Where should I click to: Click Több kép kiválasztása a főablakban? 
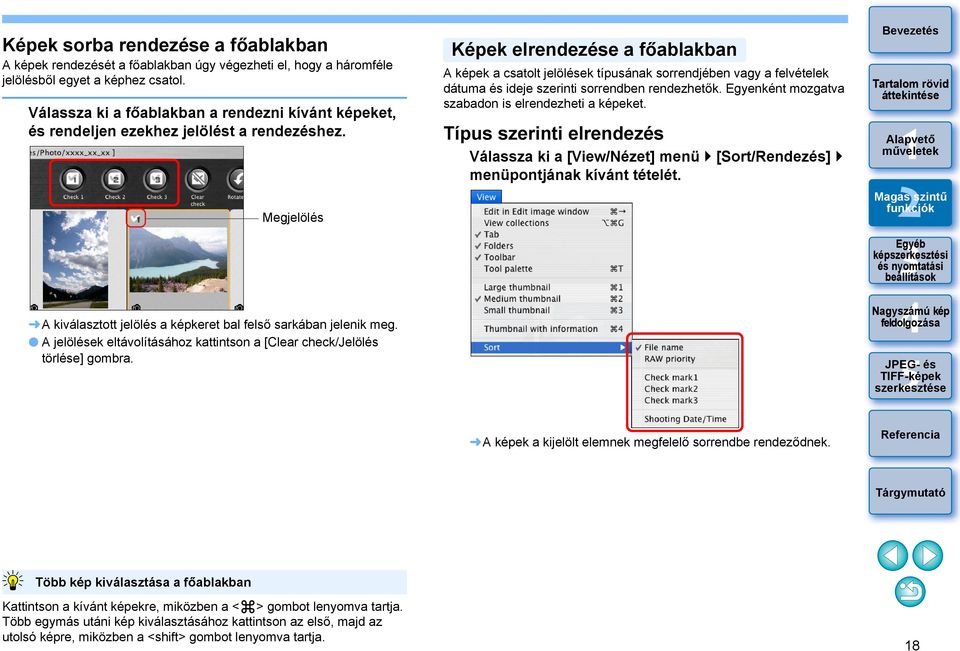click(x=143, y=582)
